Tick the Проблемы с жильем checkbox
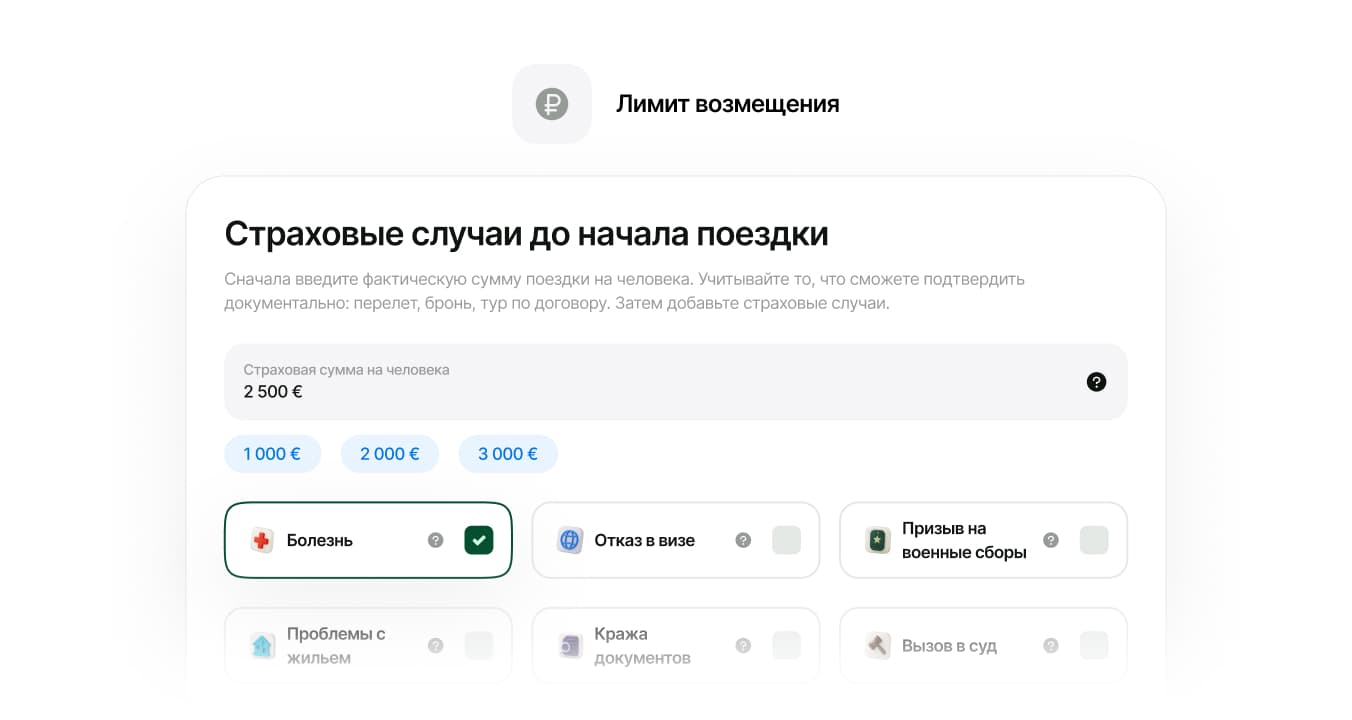 pyautogui.click(x=479, y=646)
